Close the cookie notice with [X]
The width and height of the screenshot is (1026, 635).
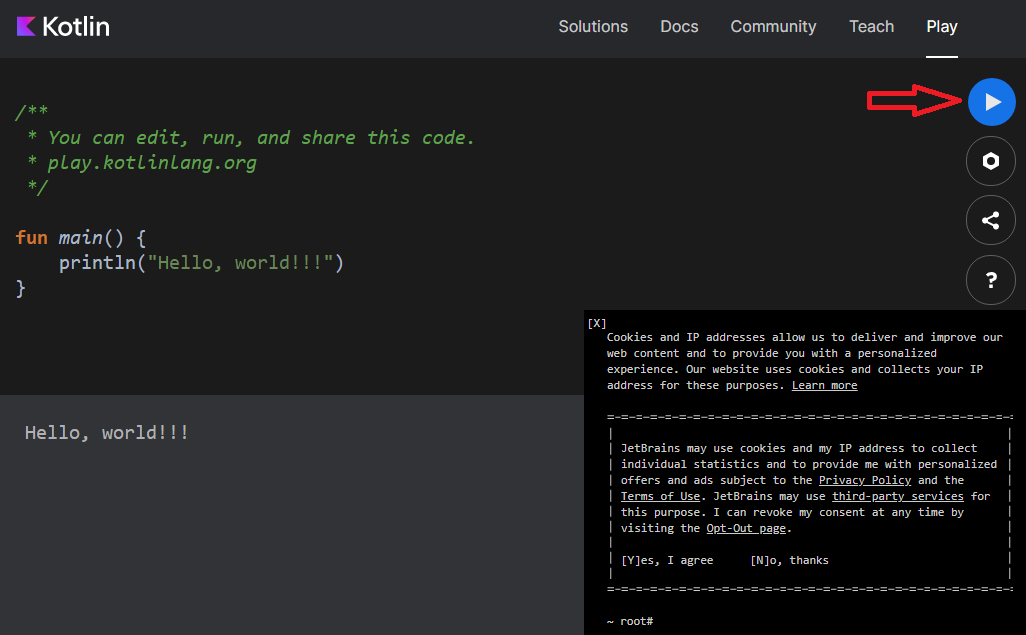tap(597, 323)
